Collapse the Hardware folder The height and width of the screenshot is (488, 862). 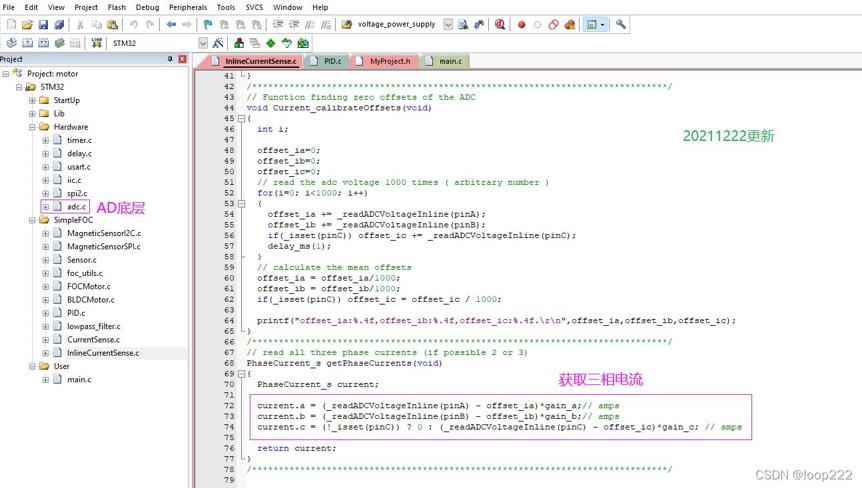click(32, 127)
